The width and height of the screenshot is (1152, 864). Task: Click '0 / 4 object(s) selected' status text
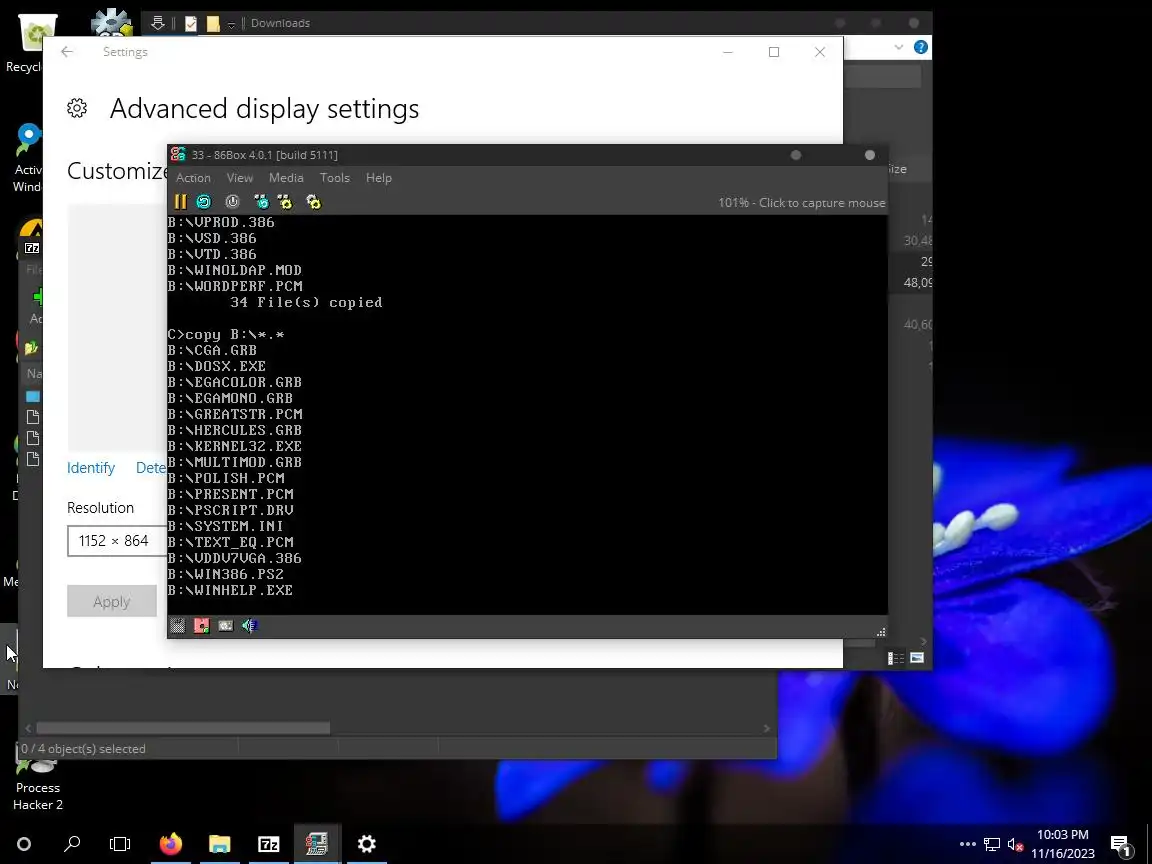pos(83,749)
